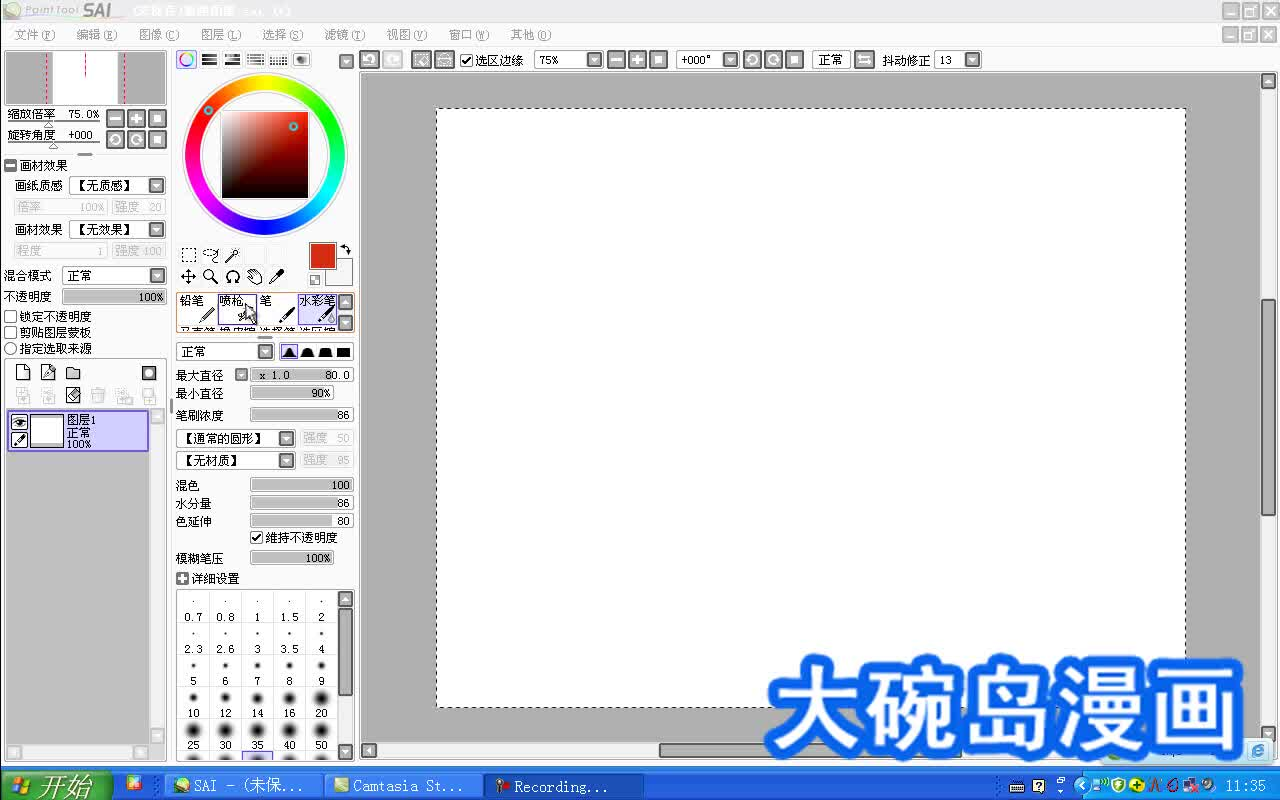This screenshot has width=1280, height=800.
Task: Open zoom 75% dropdown in toolbar
Action: click(595, 60)
